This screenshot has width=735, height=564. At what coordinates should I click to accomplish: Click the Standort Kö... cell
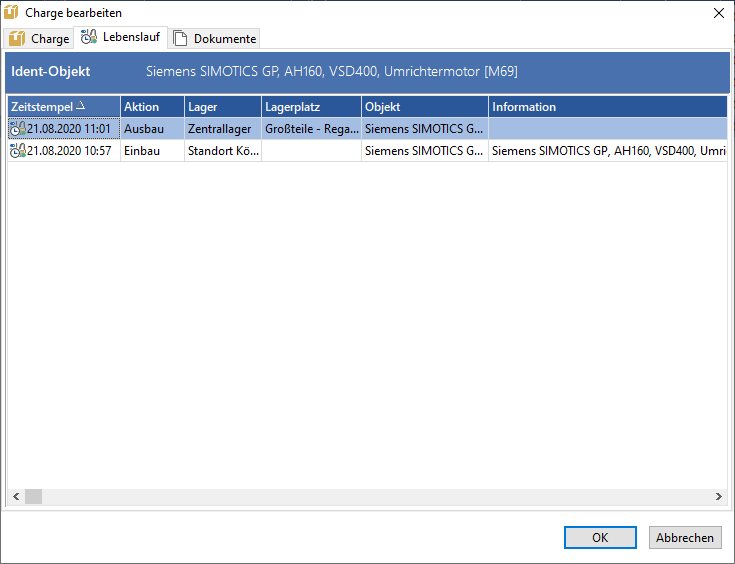click(223, 151)
